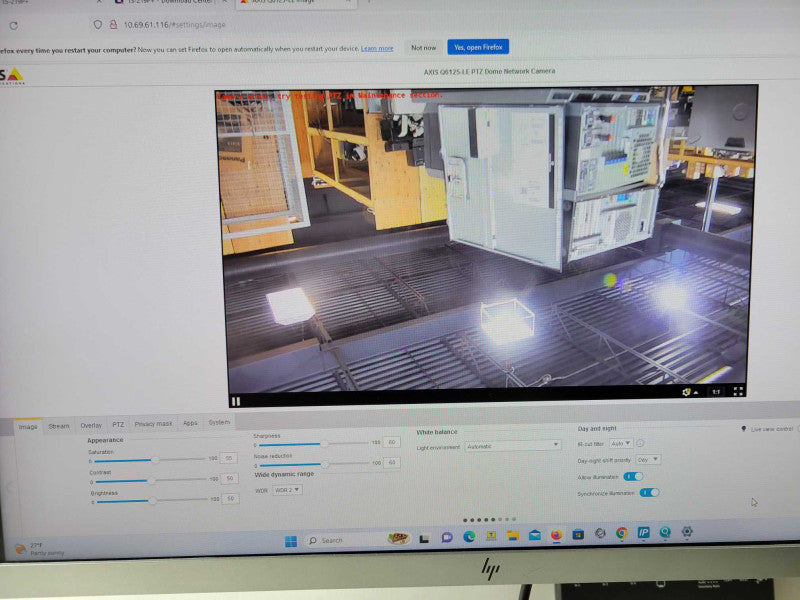The width and height of the screenshot is (800, 600).
Task: Click the Contrast value field
Action: 230,478
